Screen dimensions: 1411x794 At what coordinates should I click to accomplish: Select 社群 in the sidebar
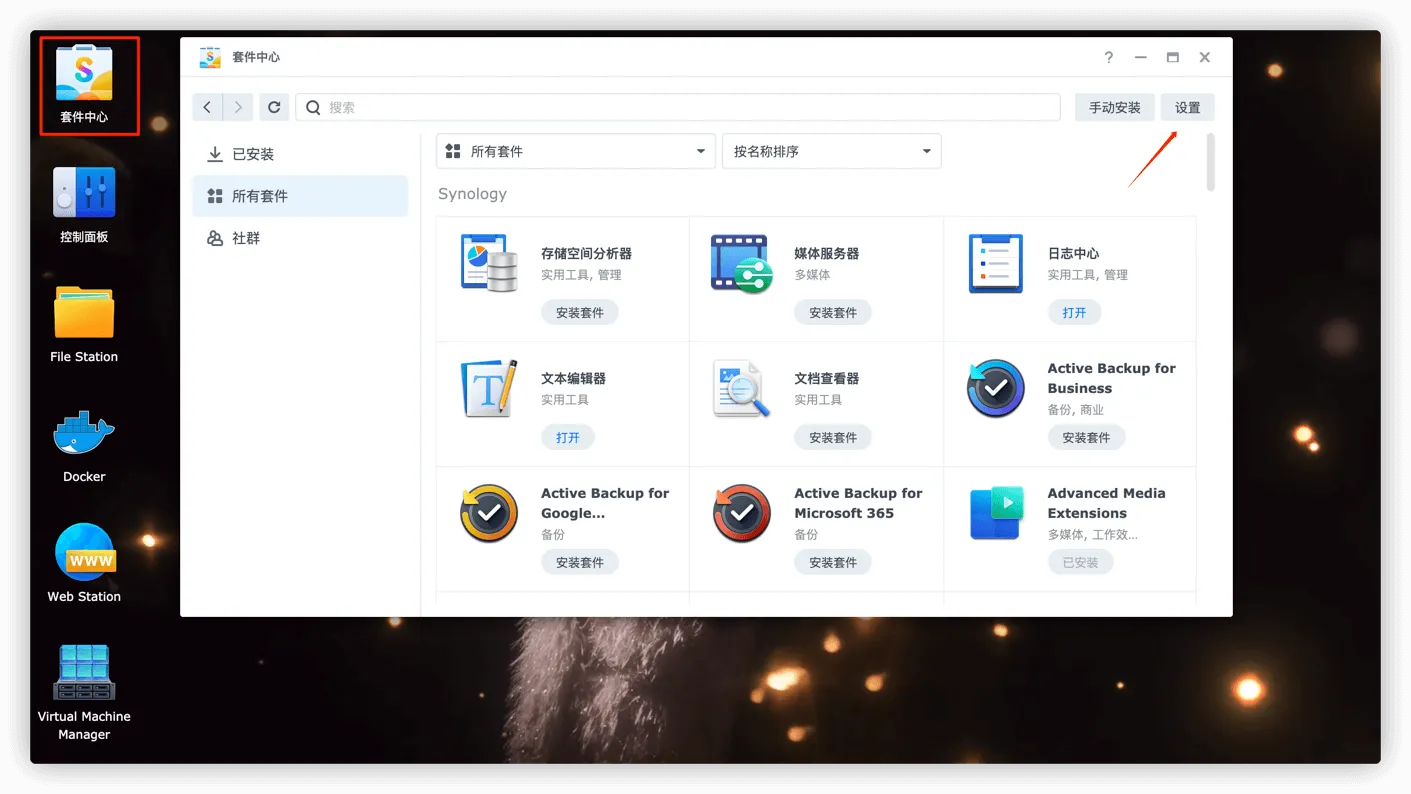(300, 238)
